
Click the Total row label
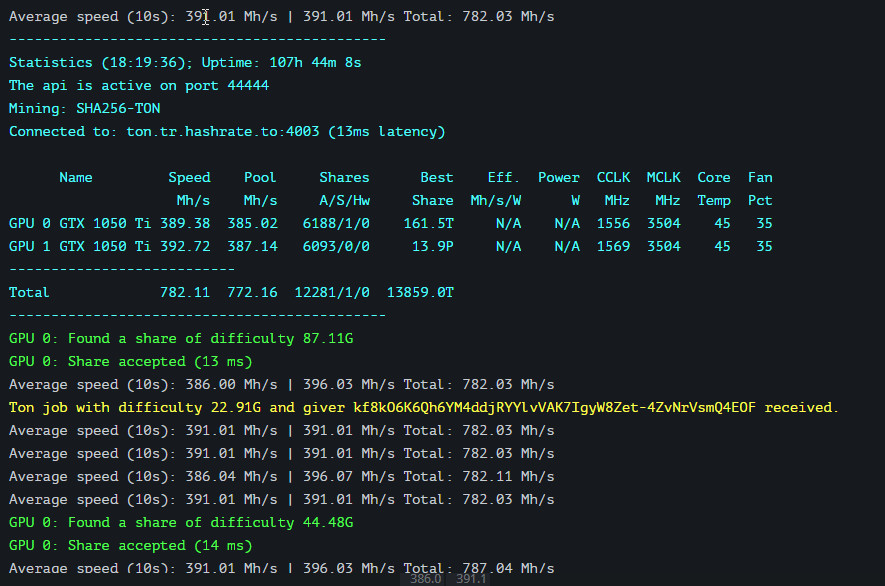click(29, 292)
